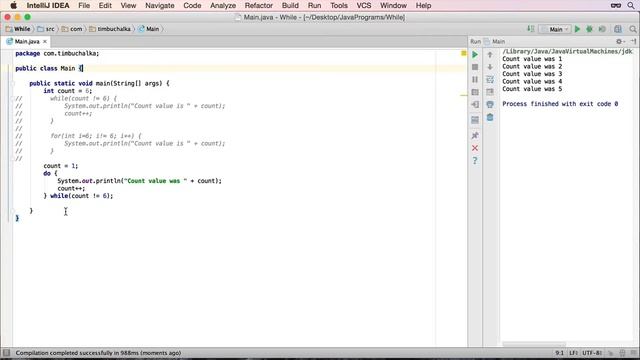
Task: Run Main with the green toolbar play button
Action: [x=577, y=29]
